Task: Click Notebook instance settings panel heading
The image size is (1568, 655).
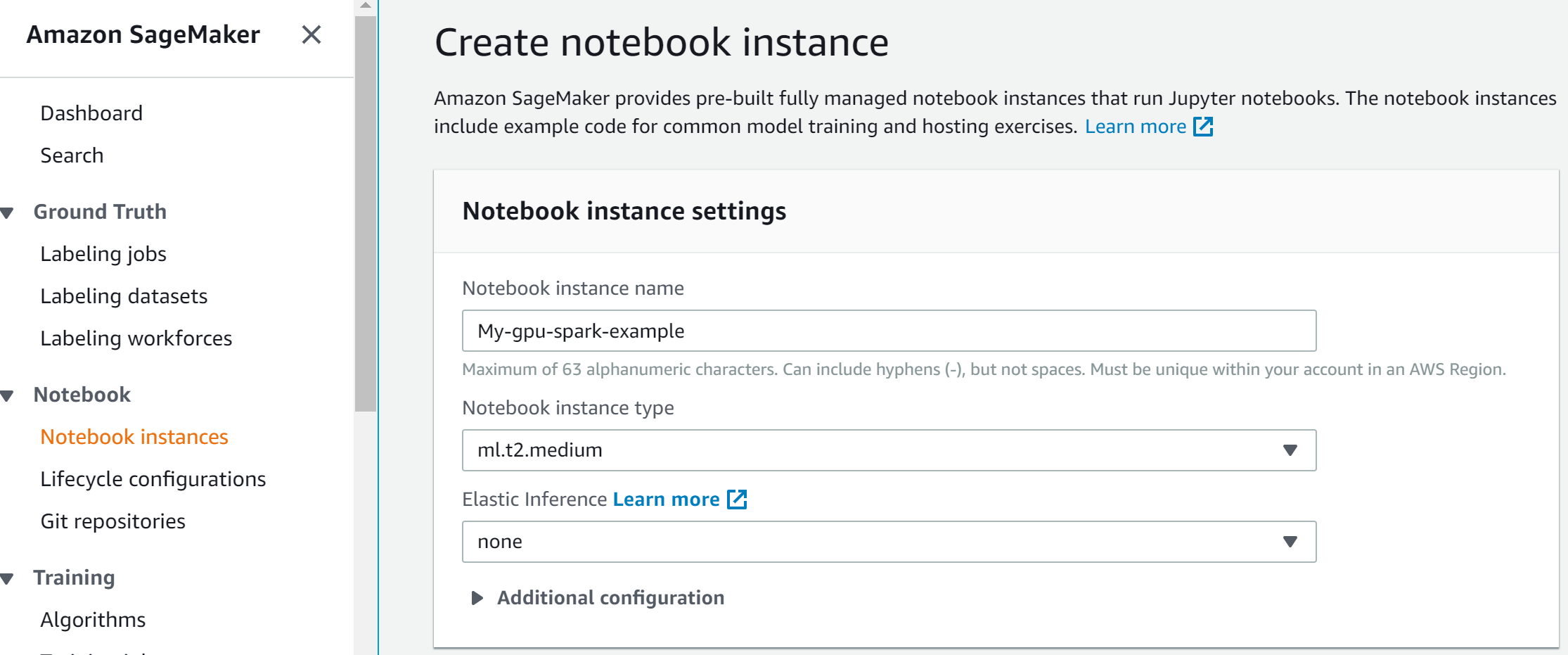Action: 624,211
